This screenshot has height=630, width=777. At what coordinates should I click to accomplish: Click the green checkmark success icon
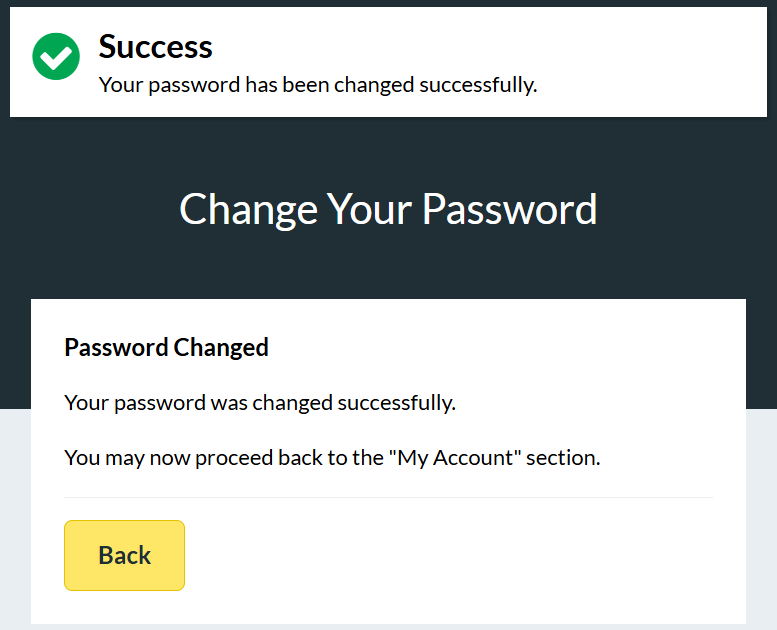(x=56, y=57)
